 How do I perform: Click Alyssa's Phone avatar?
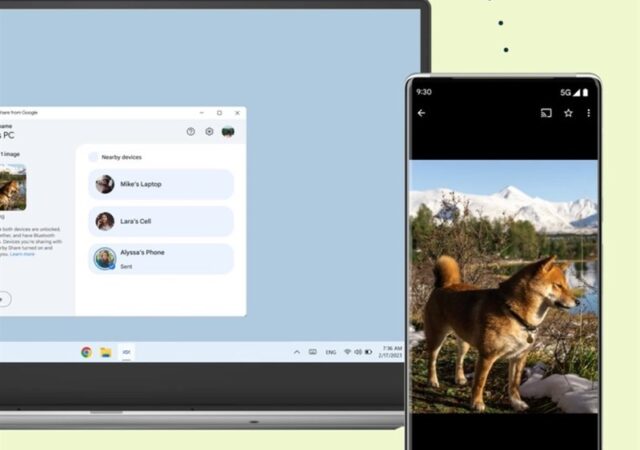point(105,258)
